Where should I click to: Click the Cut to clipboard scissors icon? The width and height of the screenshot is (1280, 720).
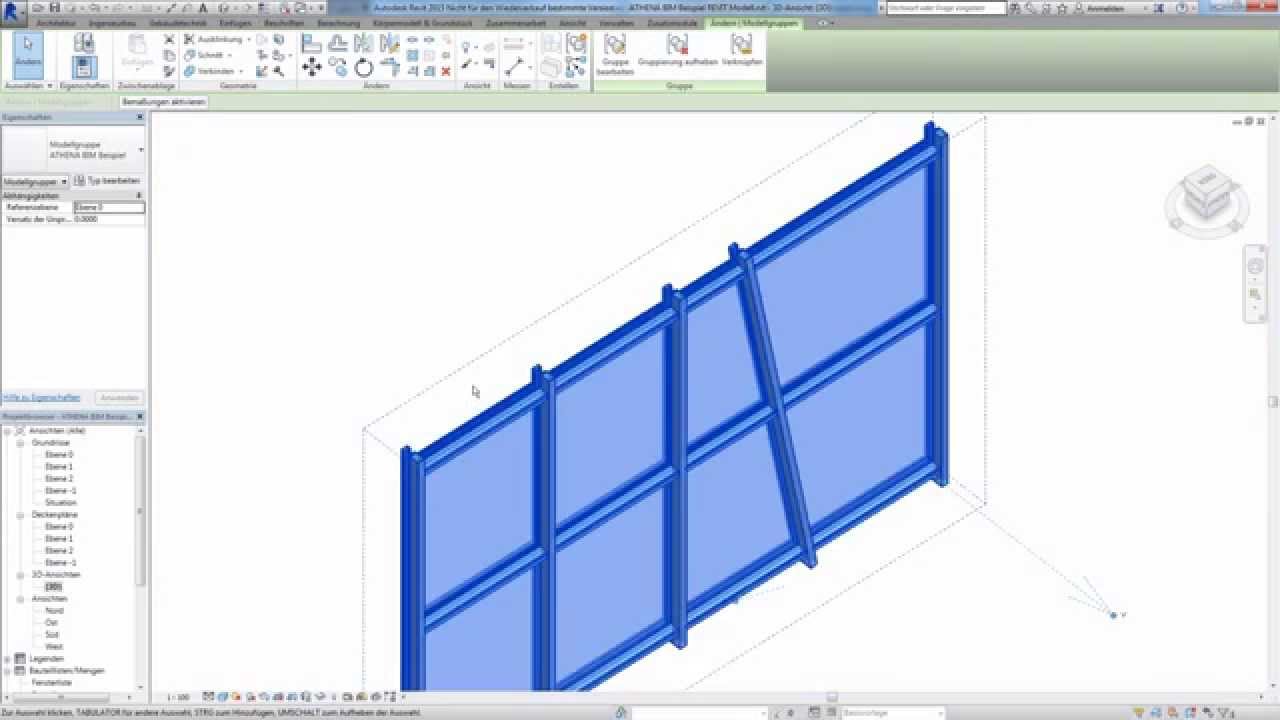point(169,39)
